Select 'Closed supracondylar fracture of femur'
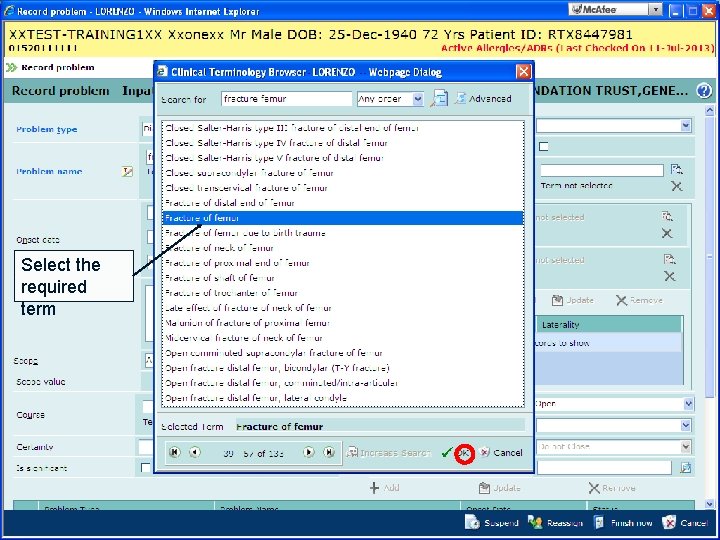 (x=343, y=173)
